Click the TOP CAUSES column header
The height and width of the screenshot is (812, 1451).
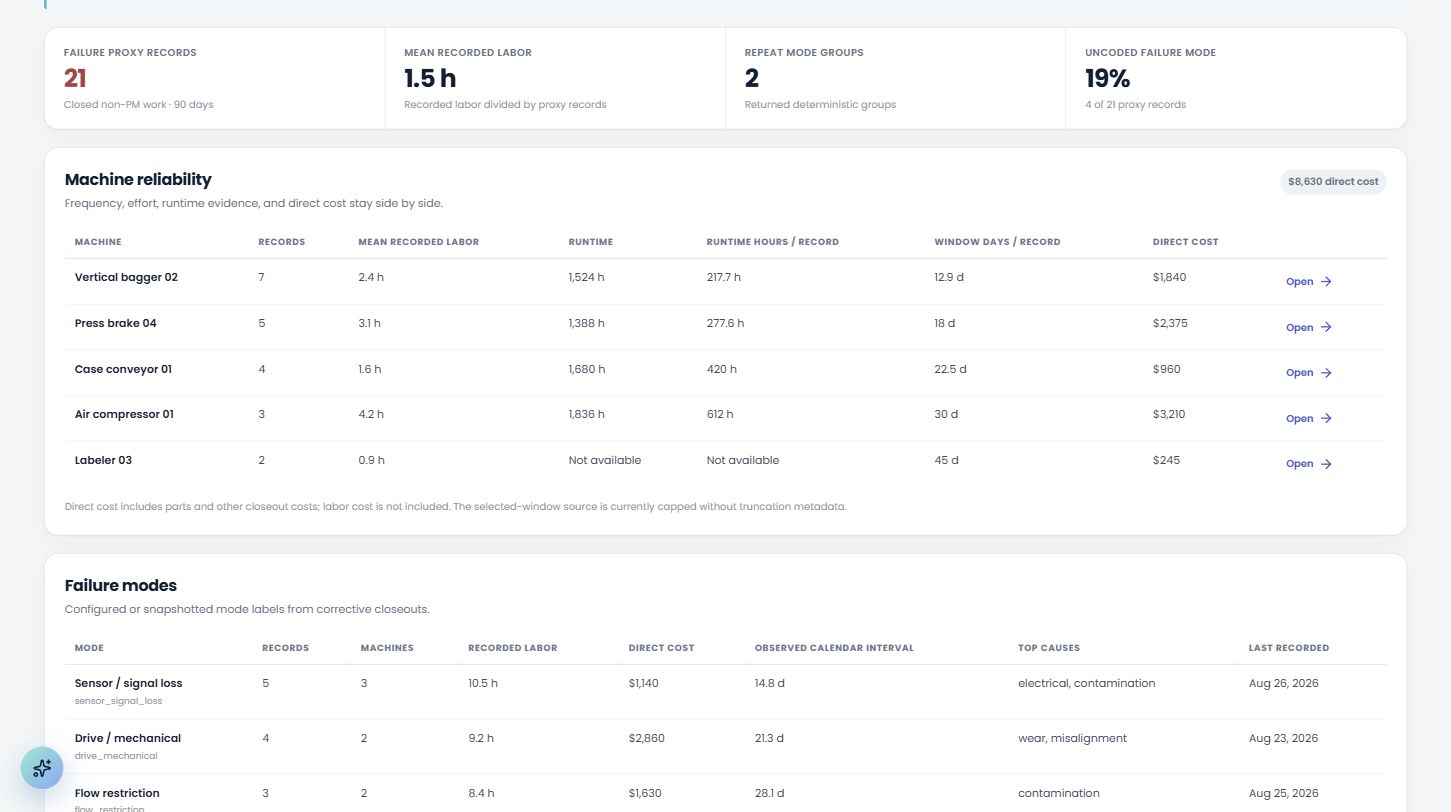[x=1048, y=648]
